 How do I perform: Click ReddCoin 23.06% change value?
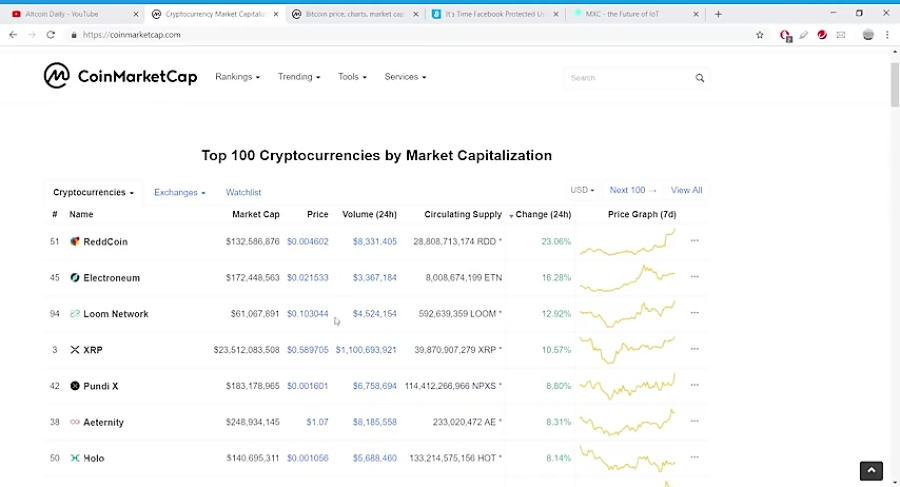pyautogui.click(x=556, y=242)
